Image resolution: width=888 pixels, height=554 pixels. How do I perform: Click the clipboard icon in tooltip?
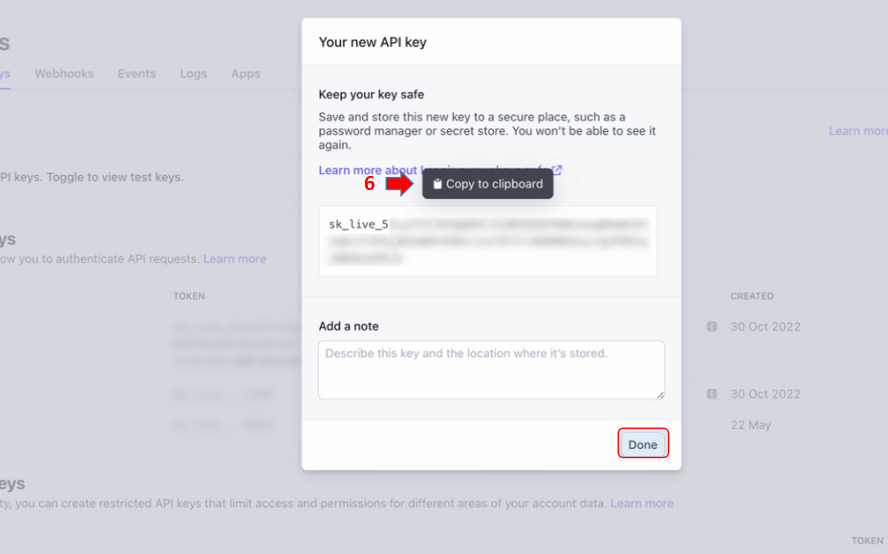[x=437, y=184]
